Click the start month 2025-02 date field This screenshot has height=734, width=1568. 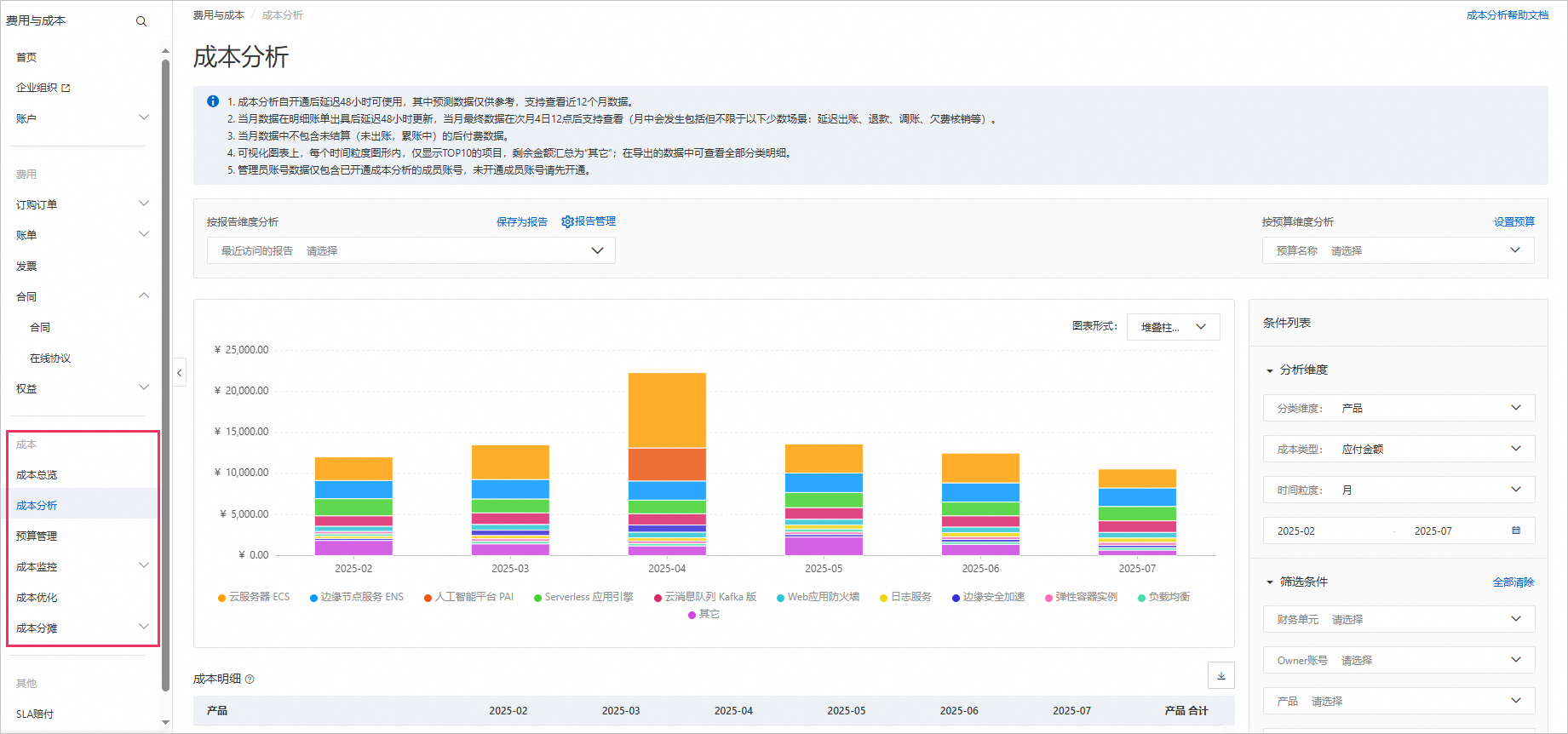point(1296,530)
